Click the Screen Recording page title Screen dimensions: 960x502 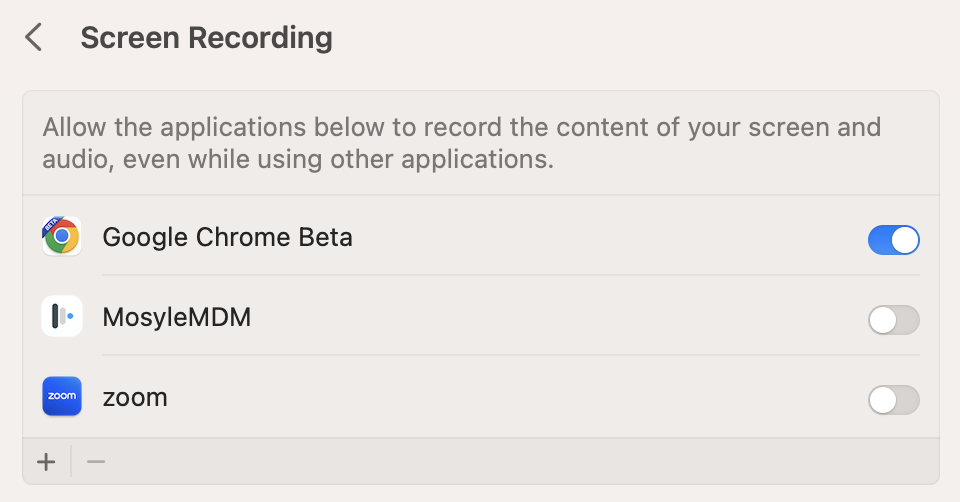206,38
